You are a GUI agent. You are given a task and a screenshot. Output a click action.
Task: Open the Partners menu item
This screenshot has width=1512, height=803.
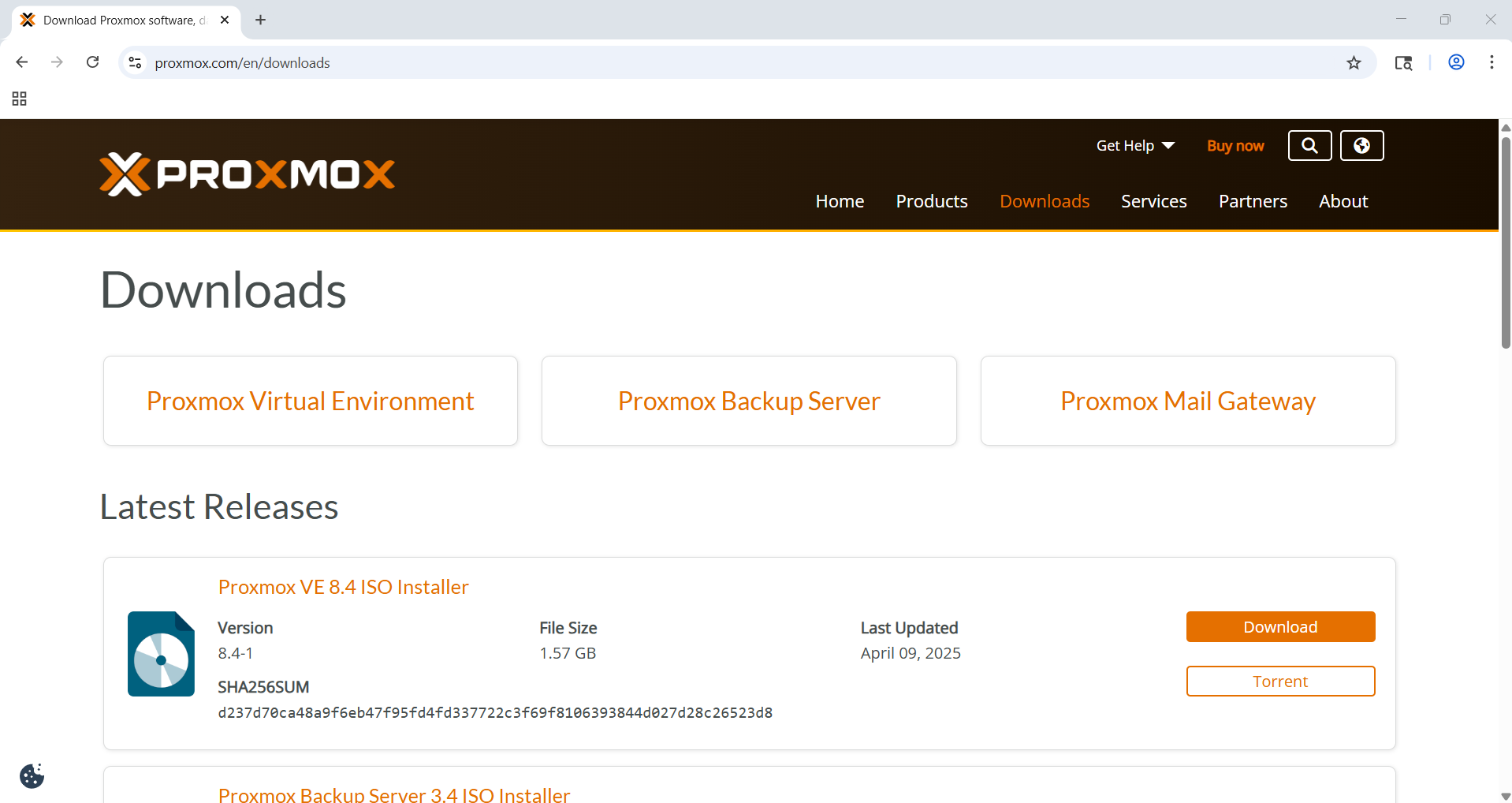[x=1253, y=201]
